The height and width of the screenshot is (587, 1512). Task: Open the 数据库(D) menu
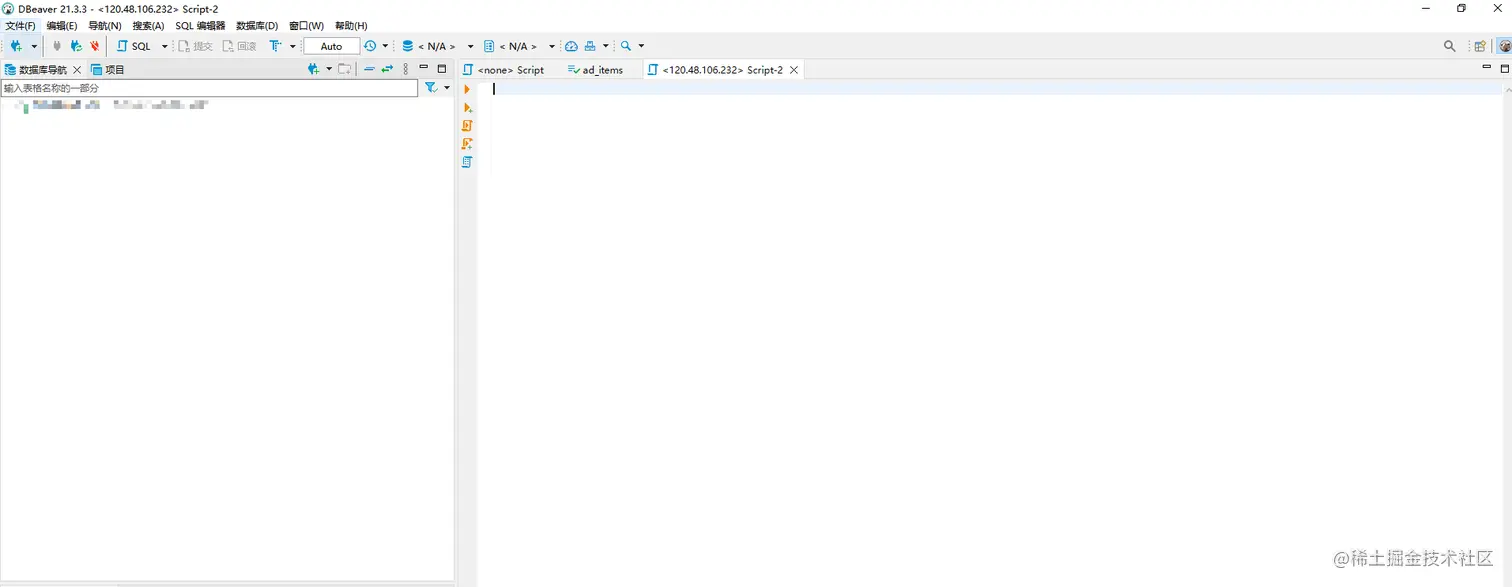click(x=257, y=26)
